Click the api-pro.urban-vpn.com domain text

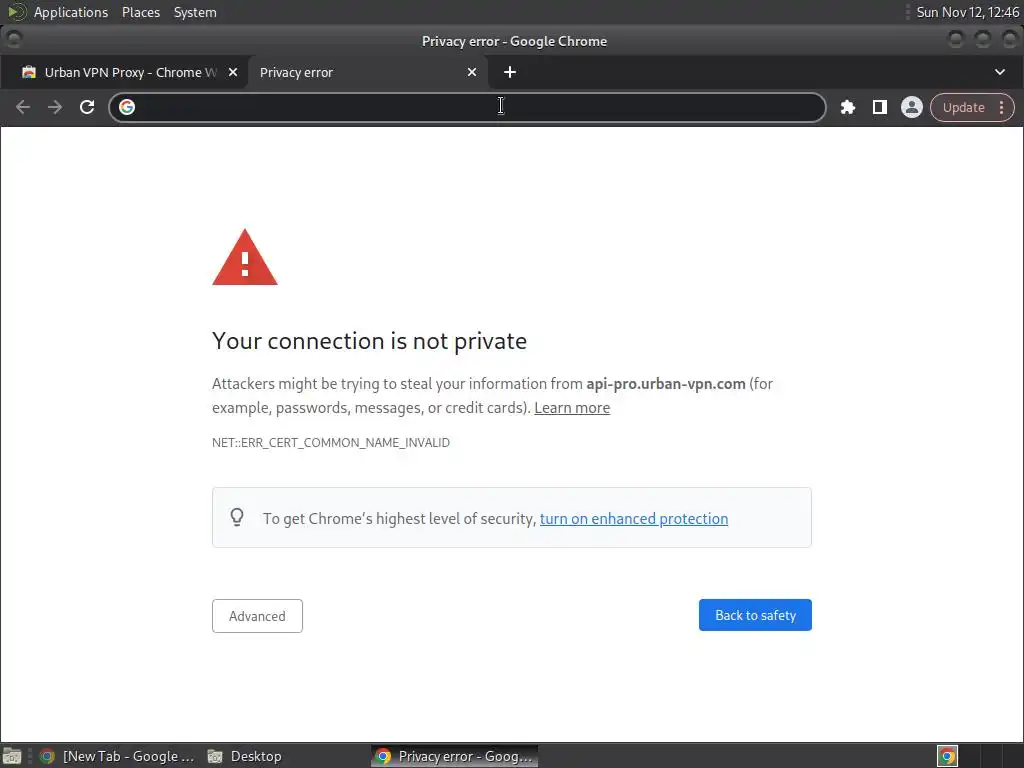(x=665, y=384)
